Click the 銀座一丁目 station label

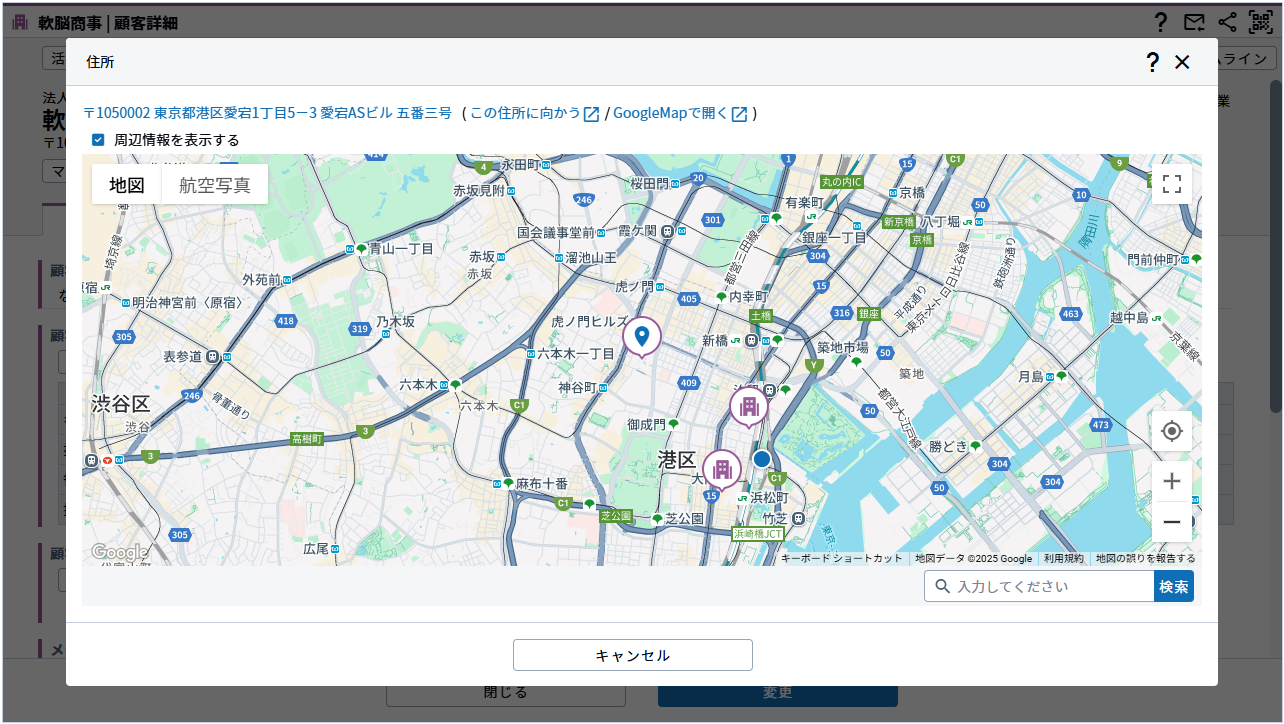tap(834, 237)
